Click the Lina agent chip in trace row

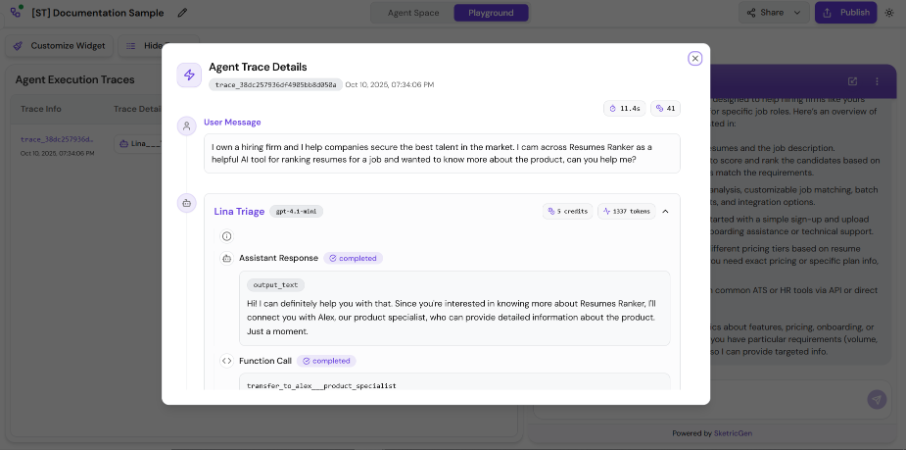(x=138, y=143)
